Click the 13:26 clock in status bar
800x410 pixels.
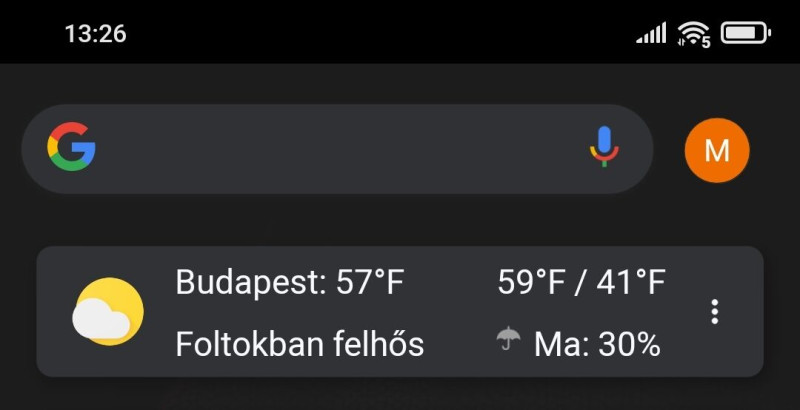pyautogui.click(x=95, y=34)
